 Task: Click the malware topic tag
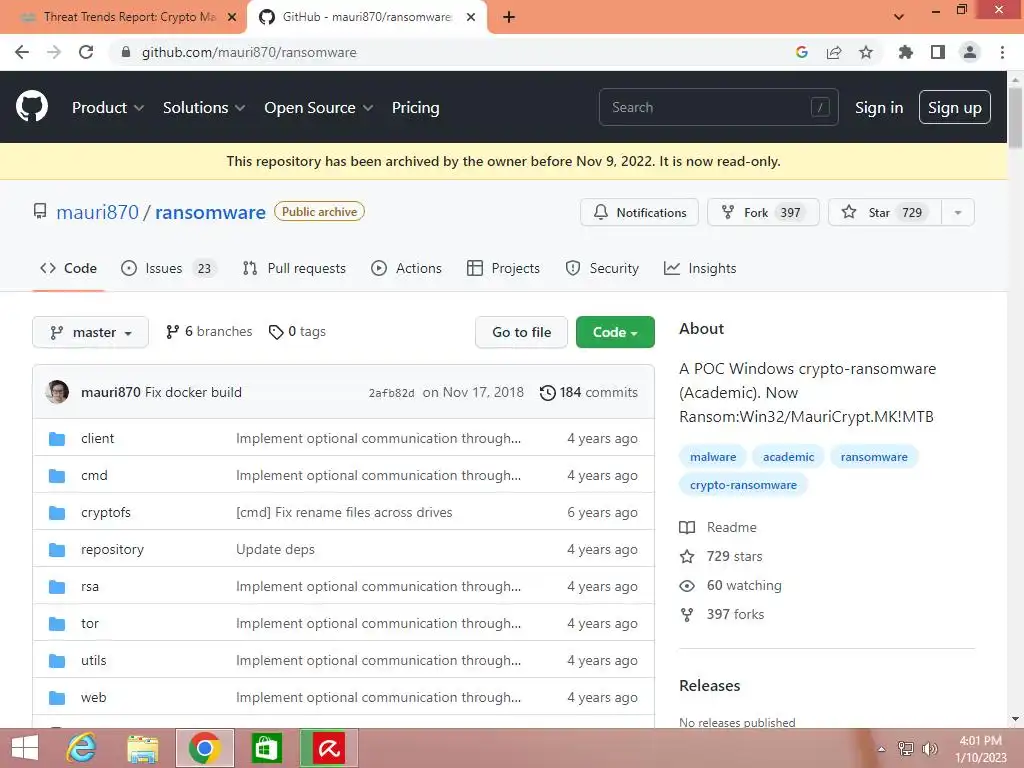tap(713, 457)
